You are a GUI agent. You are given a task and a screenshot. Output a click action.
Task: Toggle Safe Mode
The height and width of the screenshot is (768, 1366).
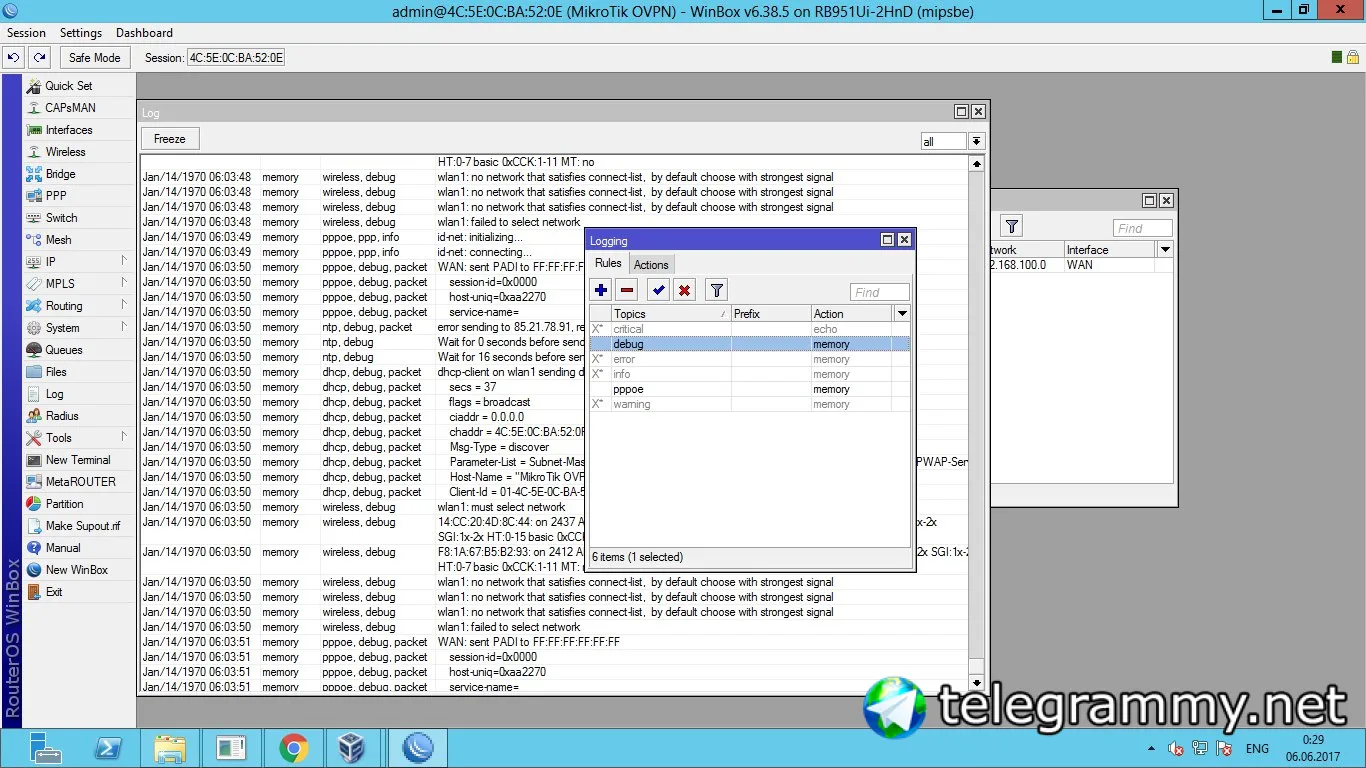tap(94, 58)
